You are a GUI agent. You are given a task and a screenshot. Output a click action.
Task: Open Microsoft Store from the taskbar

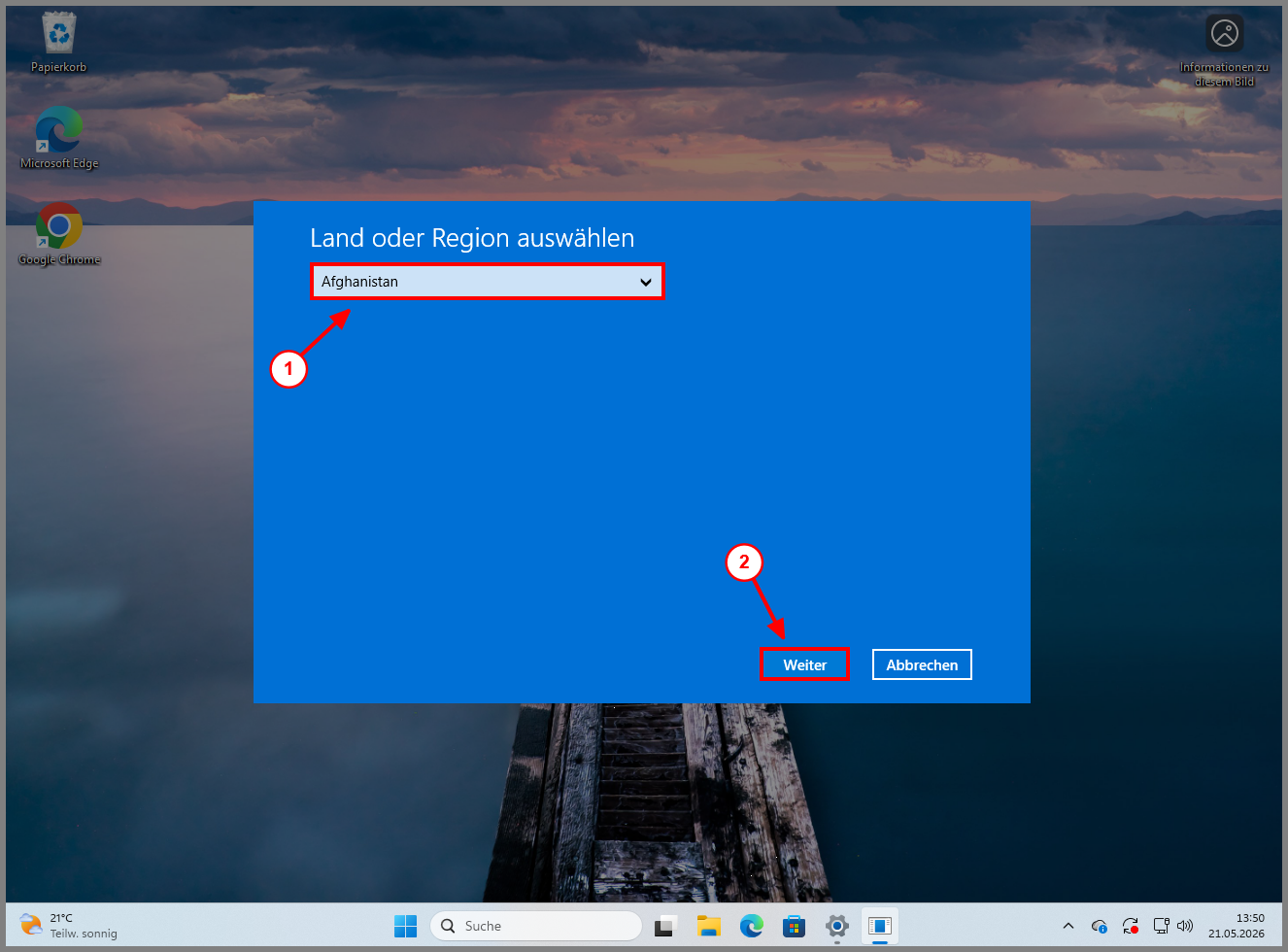click(794, 926)
